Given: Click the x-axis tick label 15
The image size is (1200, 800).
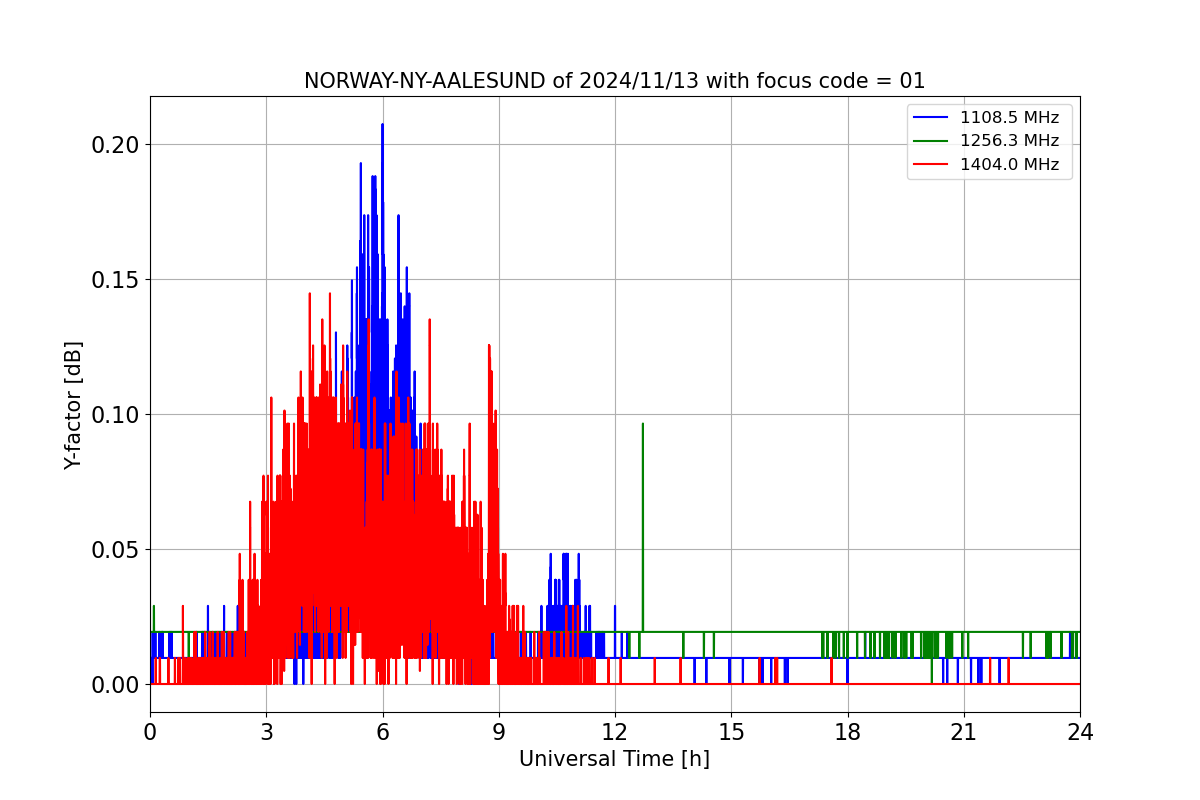Looking at the screenshot, I should coord(731,731).
